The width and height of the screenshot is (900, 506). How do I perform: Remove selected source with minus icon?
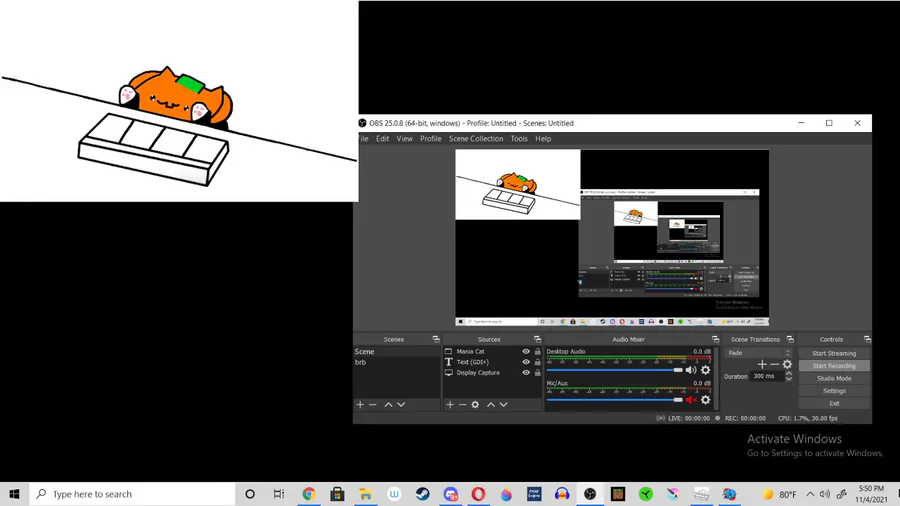463,404
